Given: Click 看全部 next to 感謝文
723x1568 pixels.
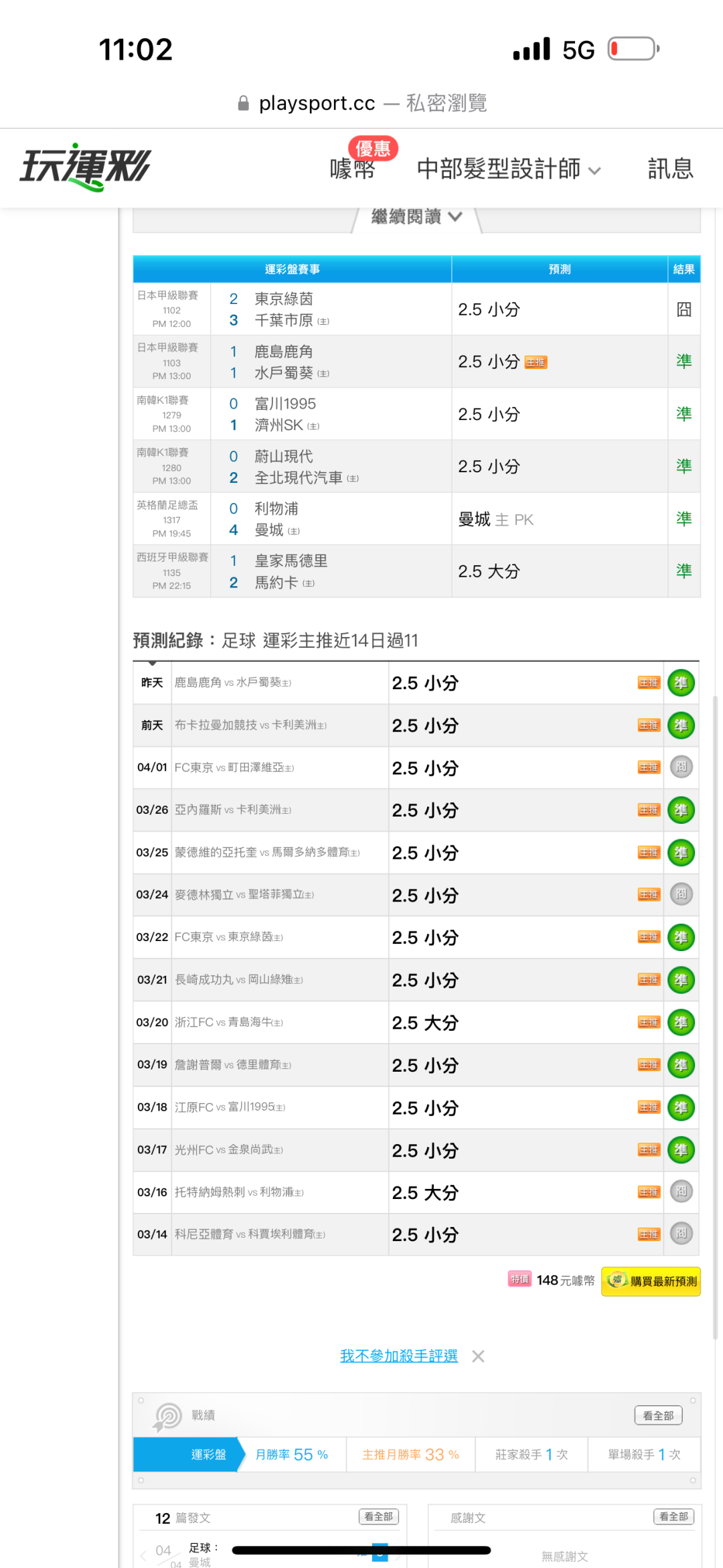Looking at the screenshot, I should click(x=674, y=1516).
